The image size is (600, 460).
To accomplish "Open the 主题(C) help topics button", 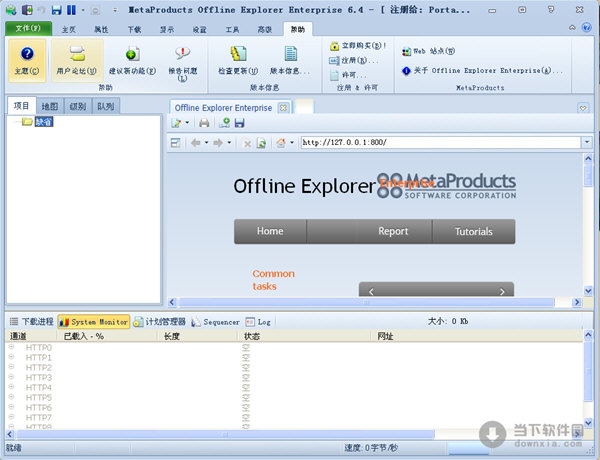I will pos(27,60).
